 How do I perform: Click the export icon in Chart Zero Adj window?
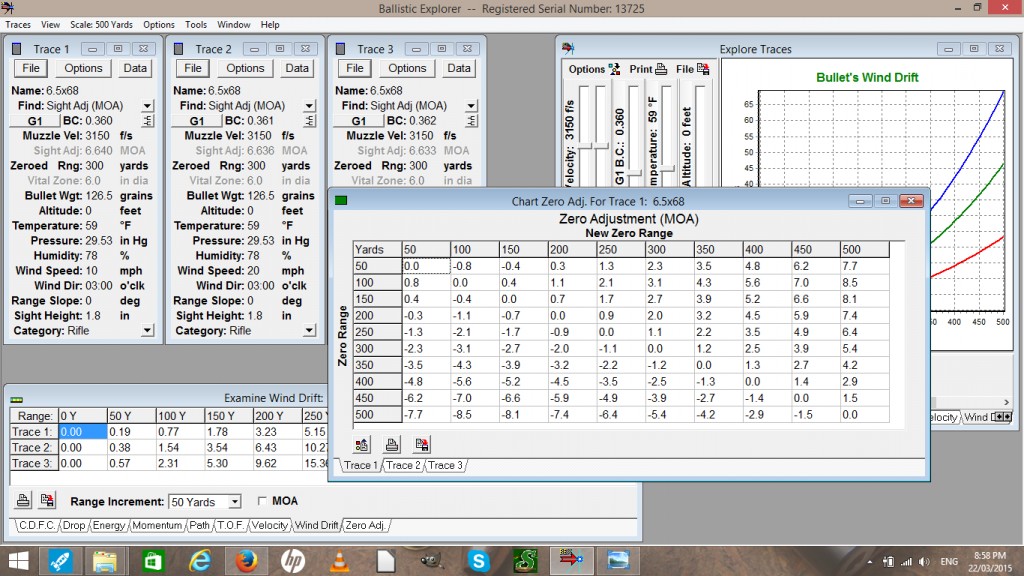(x=420, y=444)
